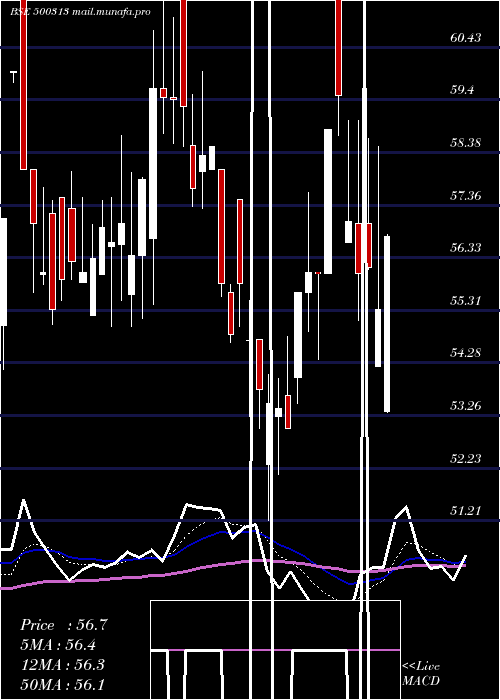Click the 51.21 price axis label
The height and width of the screenshot is (700, 500).
(x=466, y=511)
